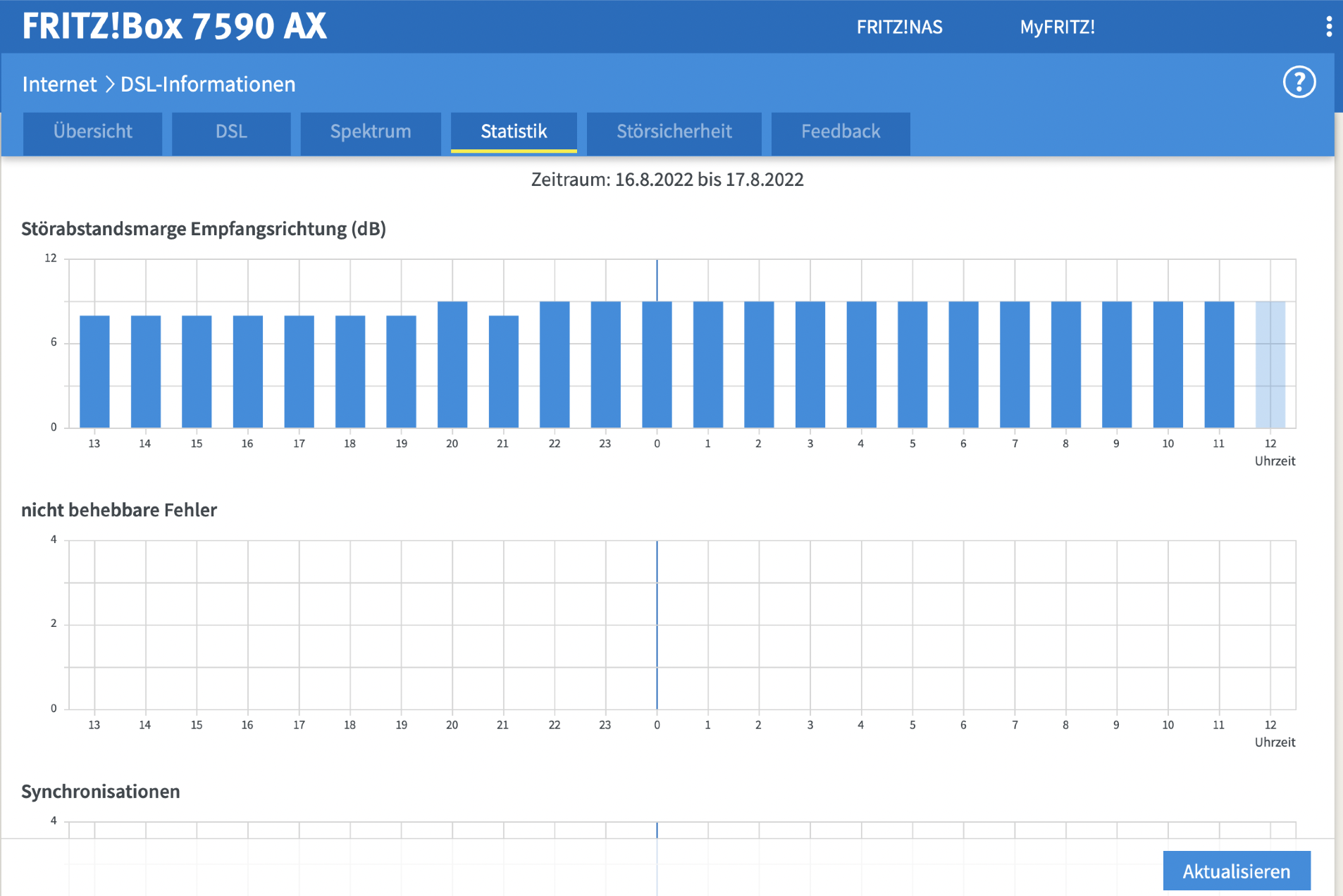Click the nicht behebbare Fehler heading
The height and width of the screenshot is (896, 1343).
pyautogui.click(x=119, y=510)
